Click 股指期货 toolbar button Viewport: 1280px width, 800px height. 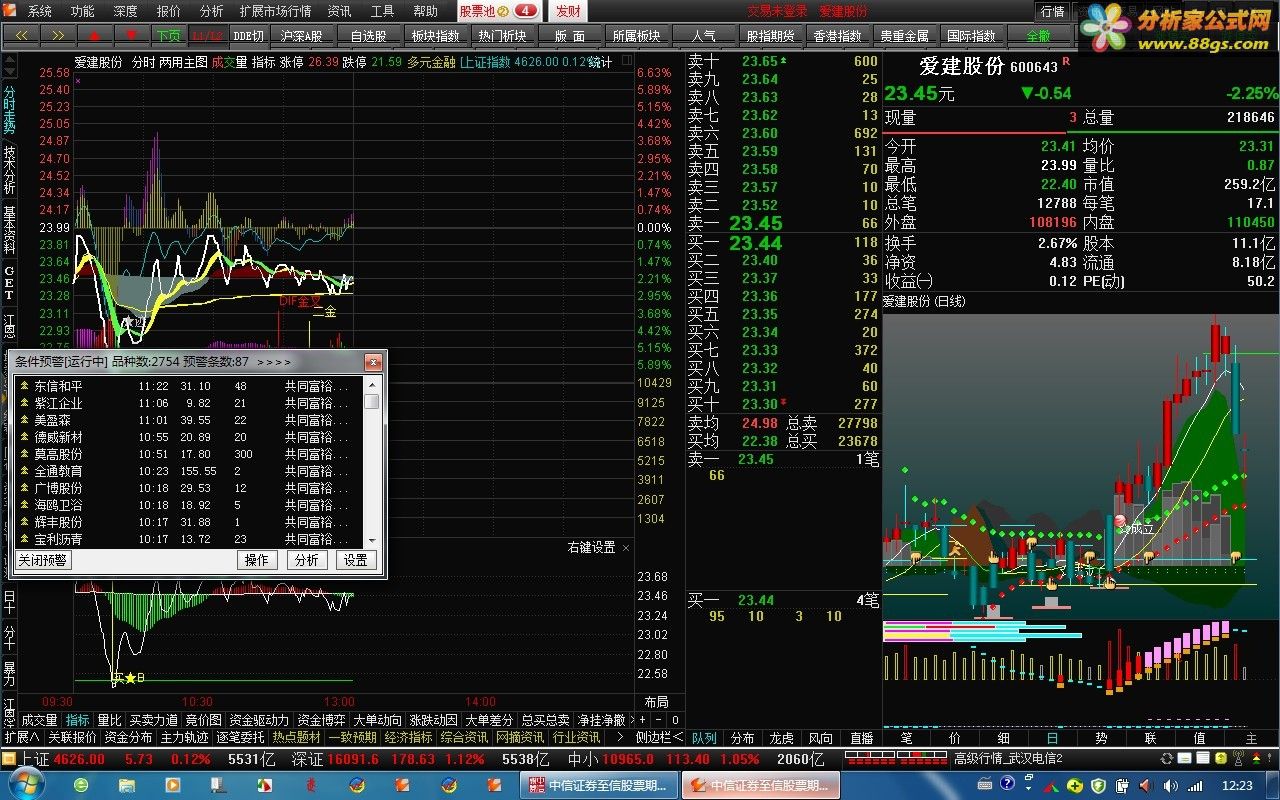point(770,35)
